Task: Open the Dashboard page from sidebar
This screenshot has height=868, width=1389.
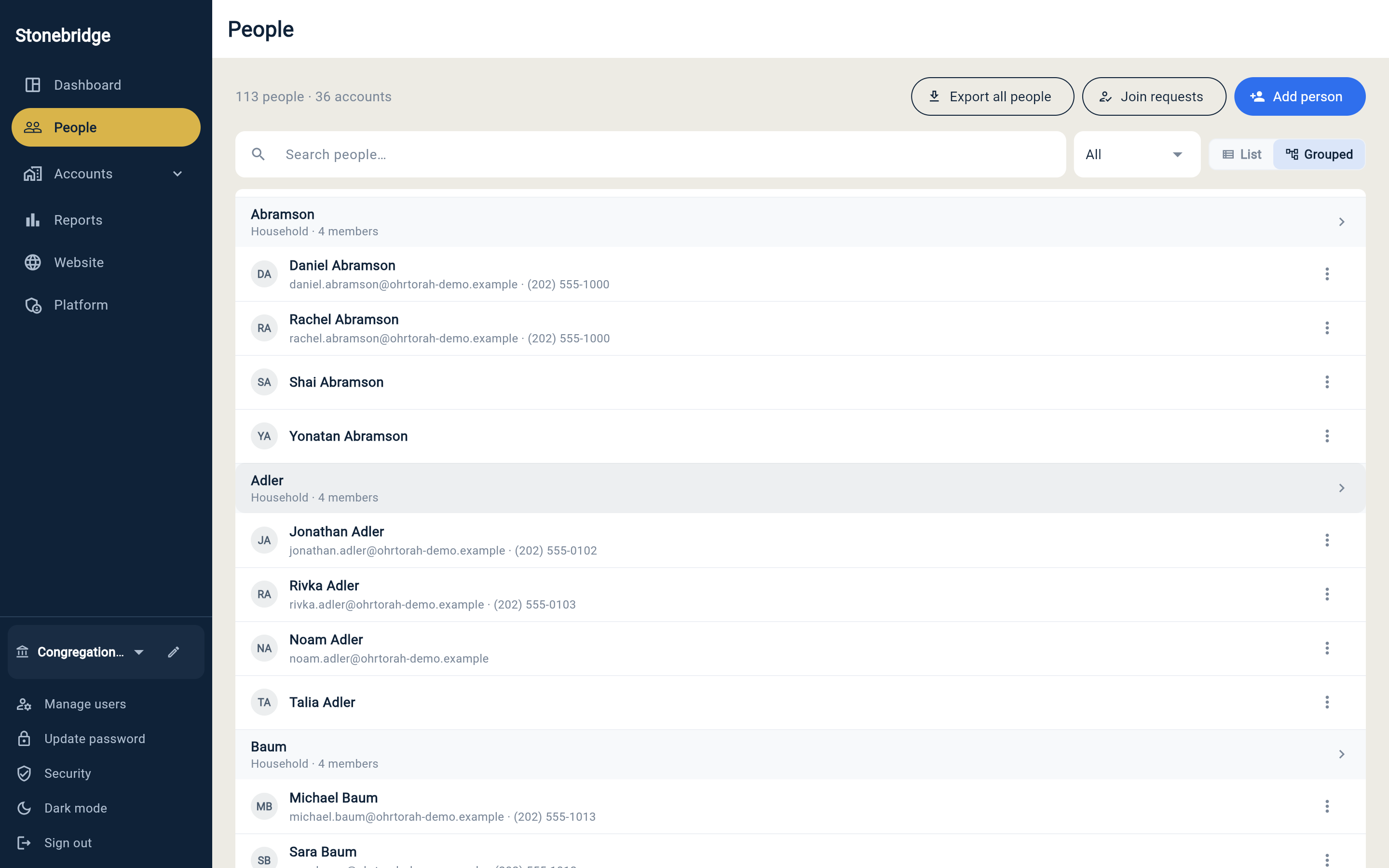Action: [106, 85]
